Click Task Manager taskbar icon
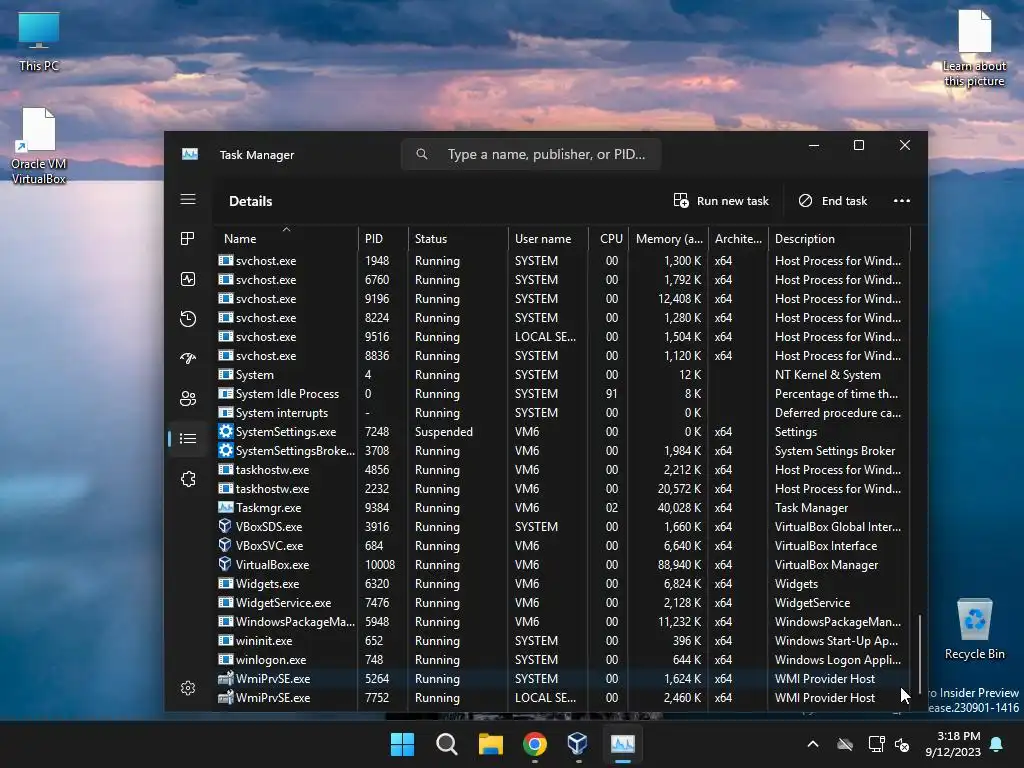The width and height of the screenshot is (1024, 768). [622, 744]
